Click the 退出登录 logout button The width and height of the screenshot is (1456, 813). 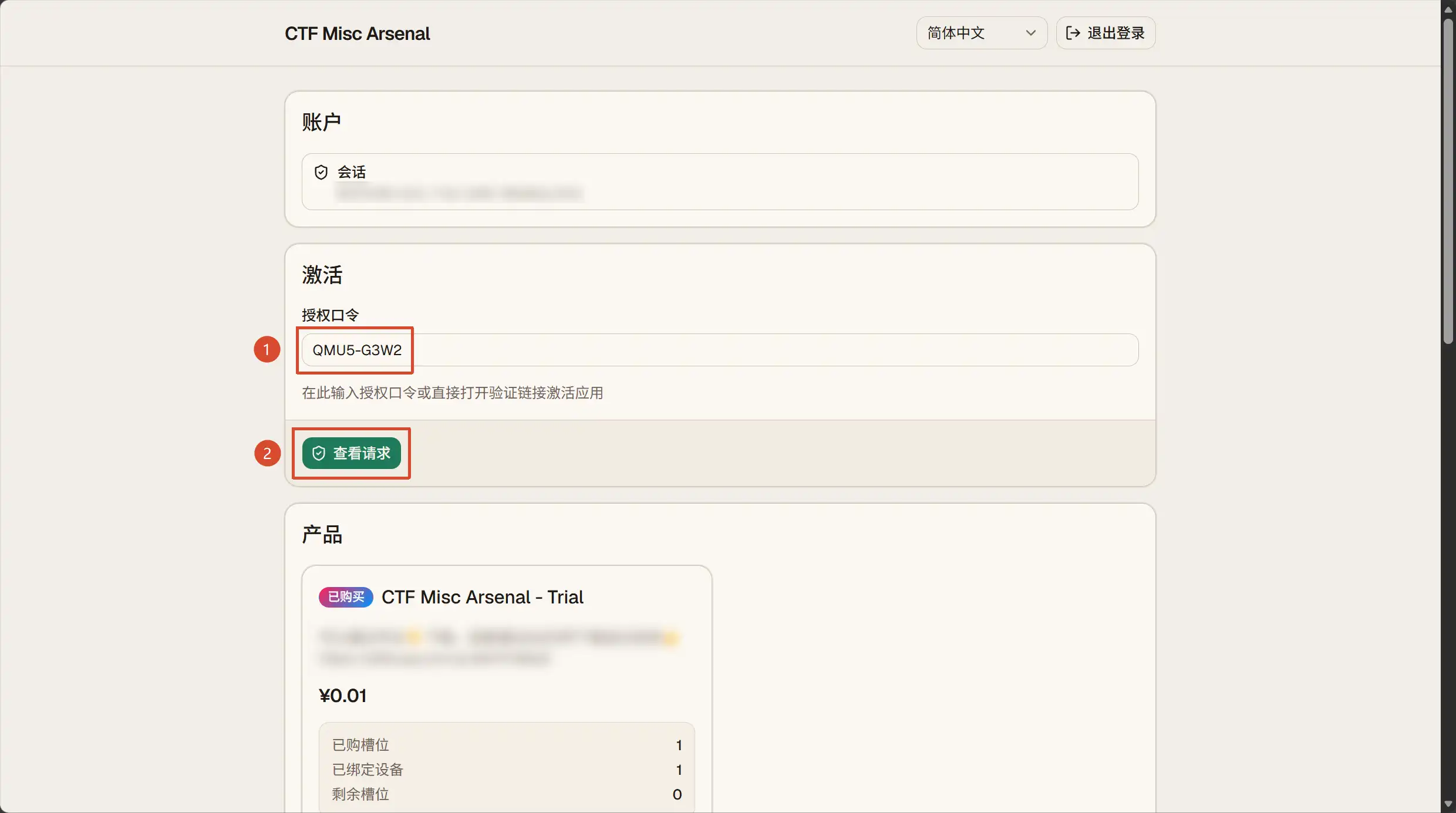pyautogui.click(x=1106, y=33)
